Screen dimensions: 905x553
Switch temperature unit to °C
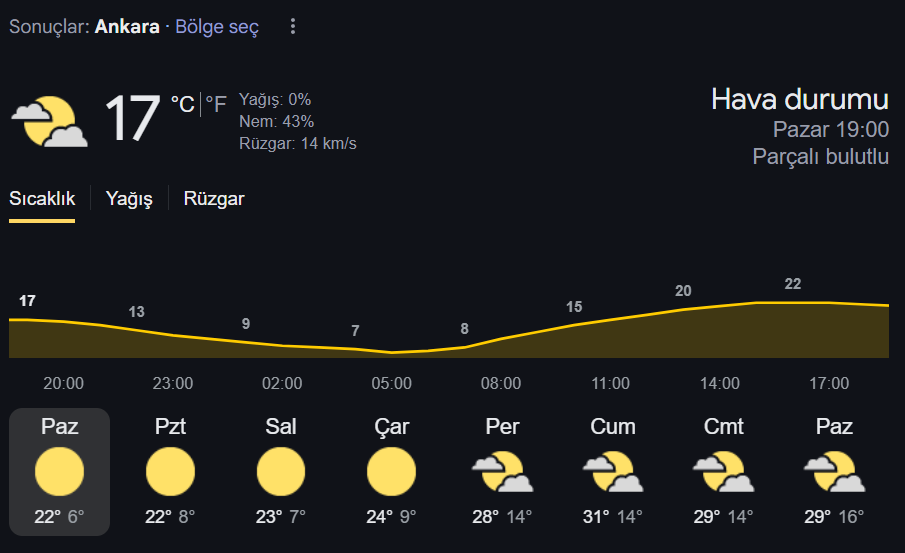pyautogui.click(x=182, y=104)
